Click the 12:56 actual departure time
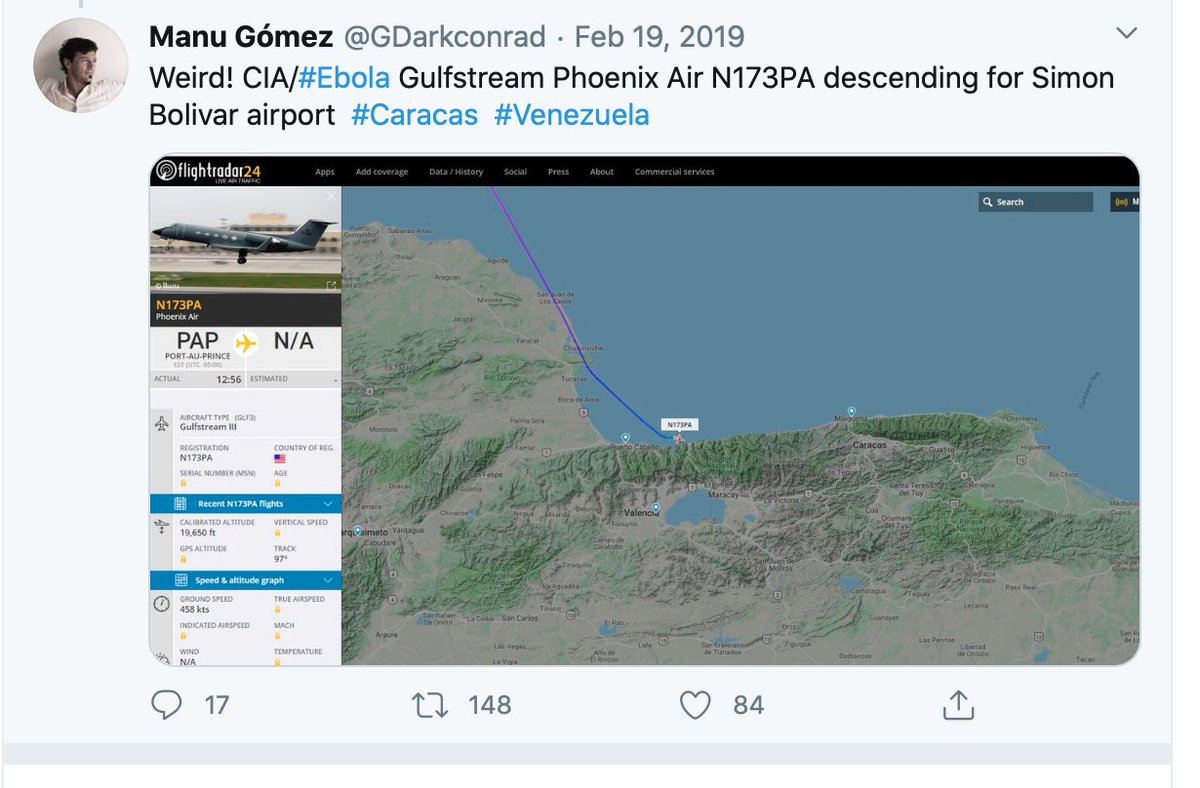The image size is (1200, 788). (229, 379)
